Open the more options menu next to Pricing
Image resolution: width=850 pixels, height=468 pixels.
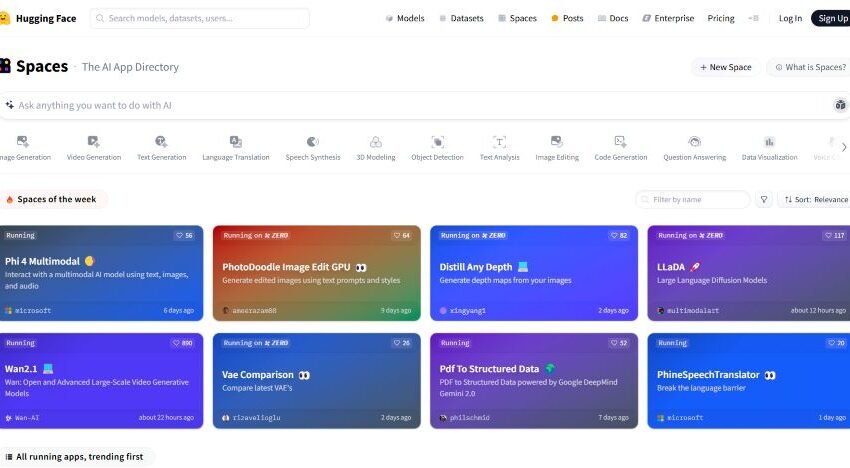pyautogui.click(x=754, y=18)
